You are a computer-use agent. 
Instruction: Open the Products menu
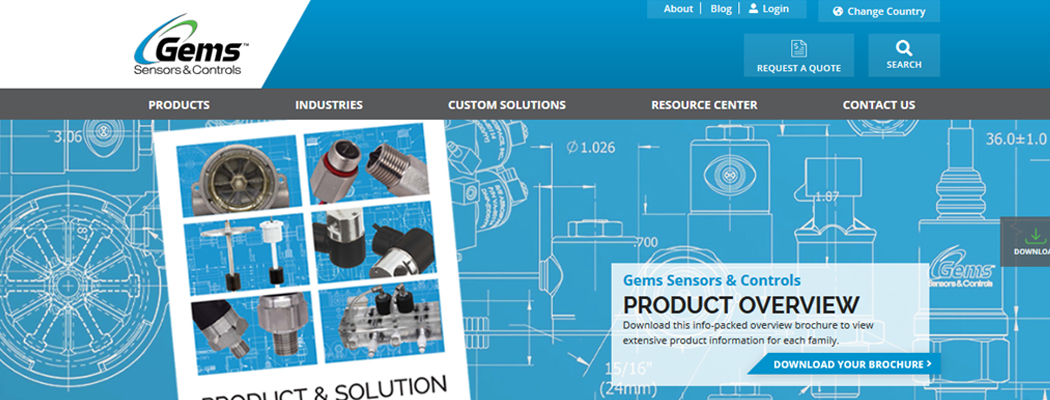(179, 105)
